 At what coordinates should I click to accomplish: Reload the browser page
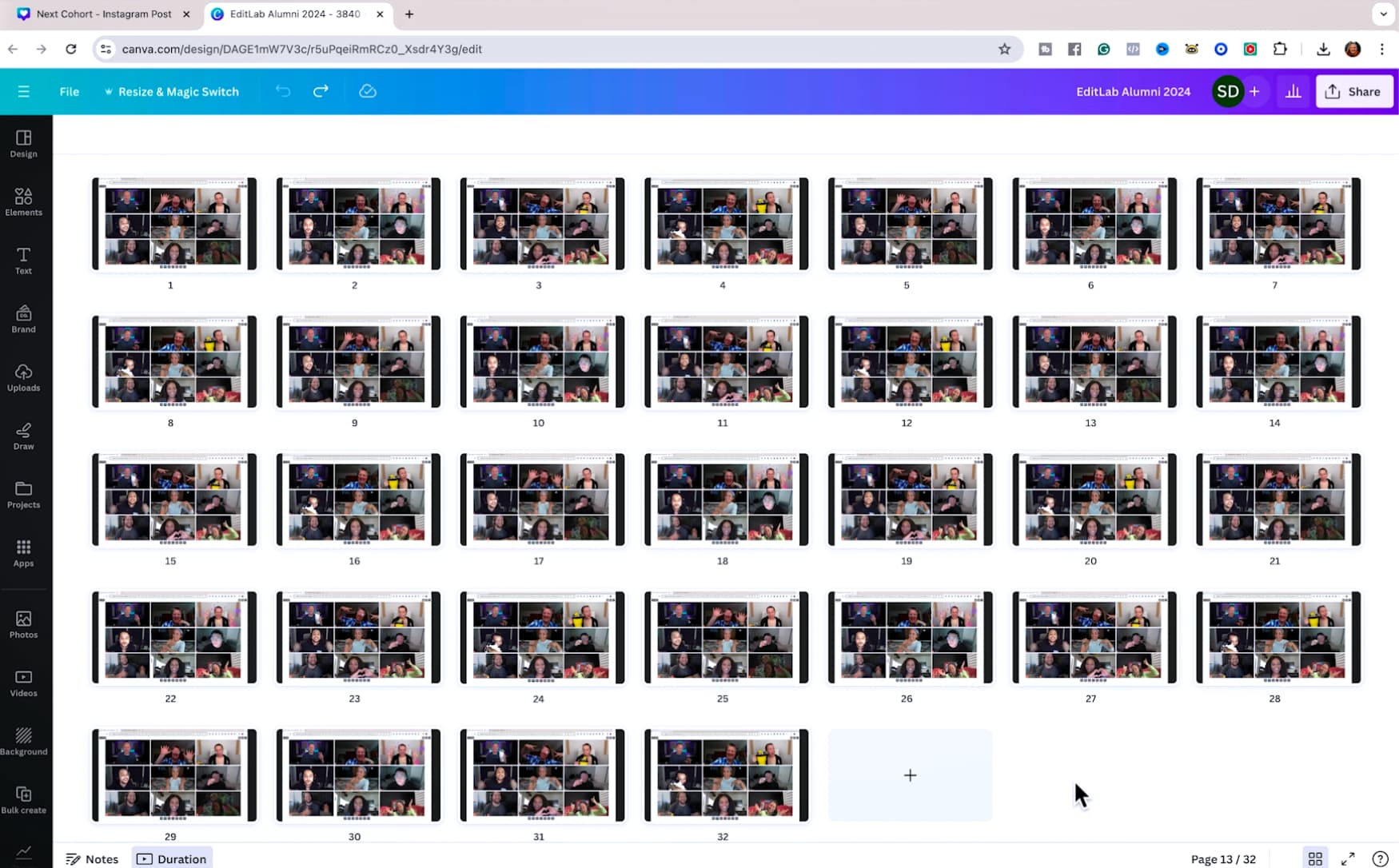[x=71, y=49]
